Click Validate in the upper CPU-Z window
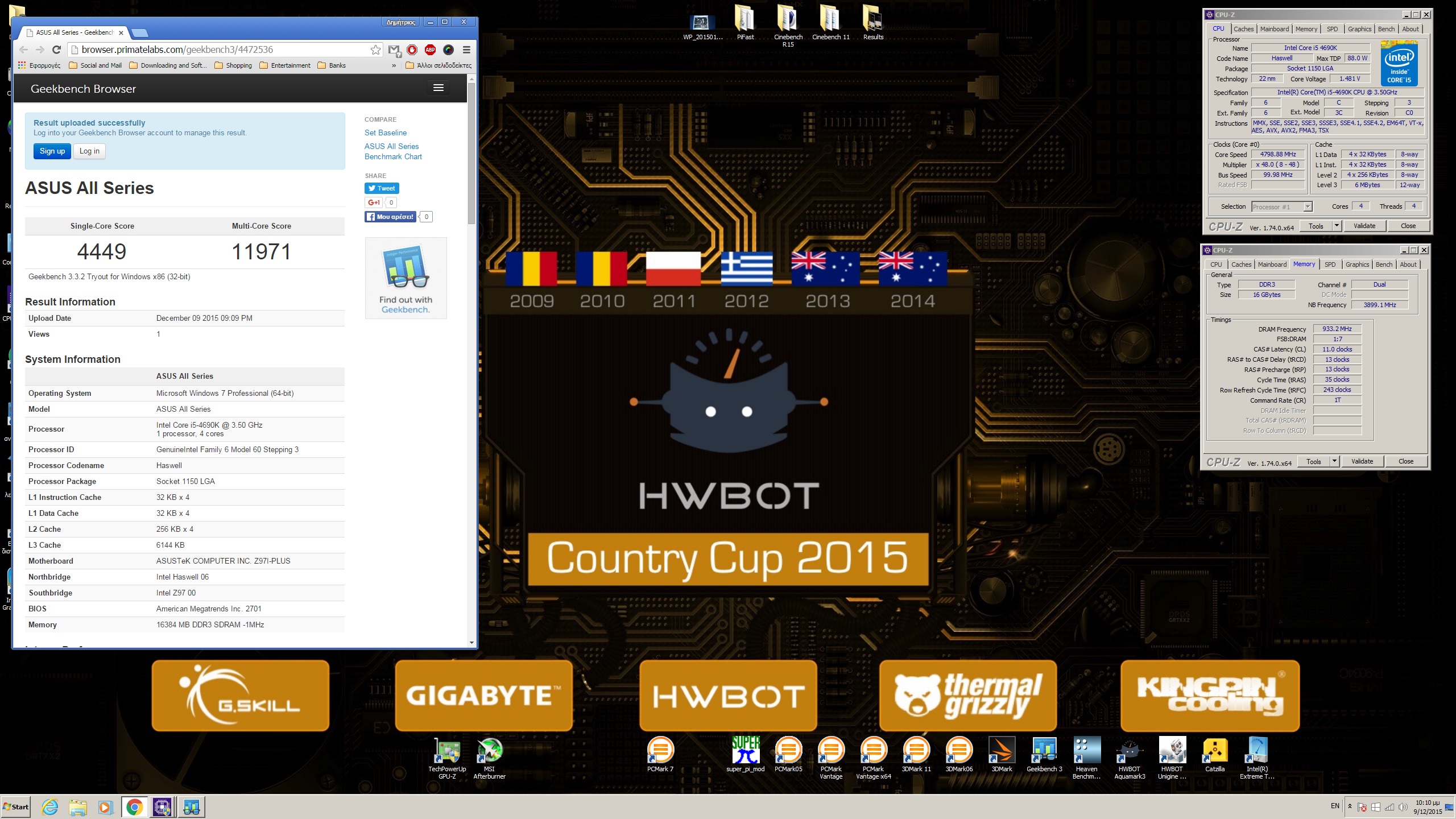This screenshot has height=819, width=1456. pyautogui.click(x=1364, y=226)
